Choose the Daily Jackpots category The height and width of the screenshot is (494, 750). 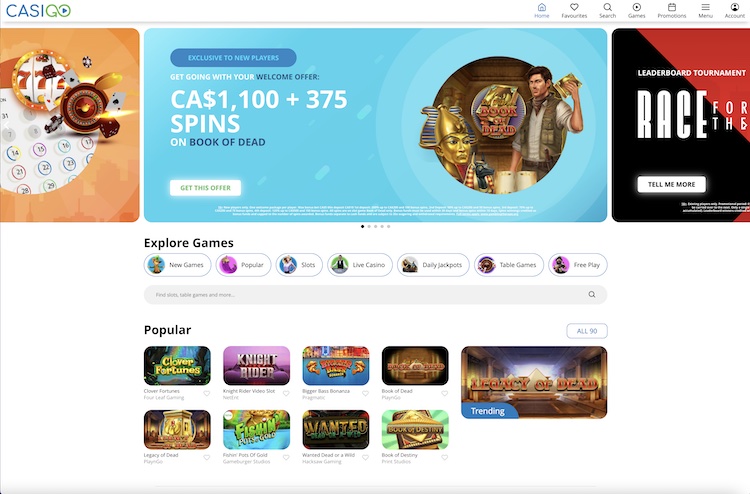(x=433, y=265)
